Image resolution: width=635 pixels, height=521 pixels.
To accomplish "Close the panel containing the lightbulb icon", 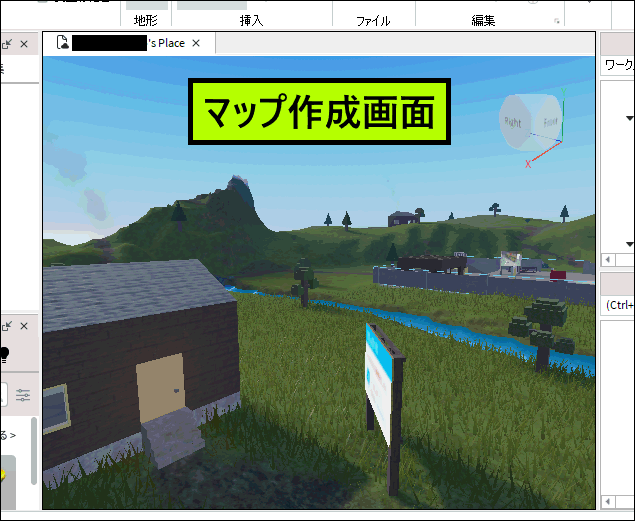I will point(24,326).
